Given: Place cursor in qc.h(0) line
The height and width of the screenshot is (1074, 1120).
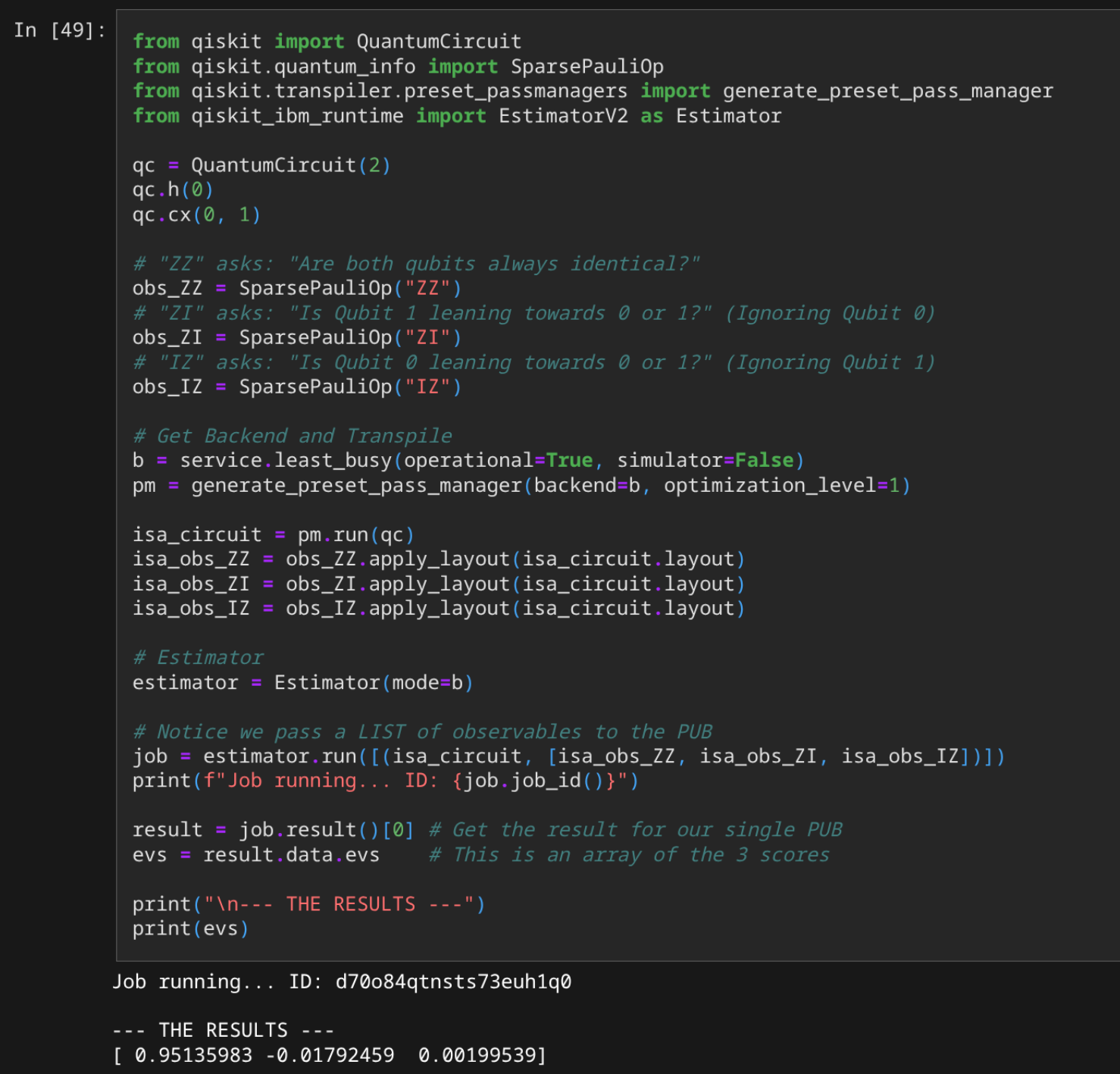Looking at the screenshot, I should coord(172,190).
